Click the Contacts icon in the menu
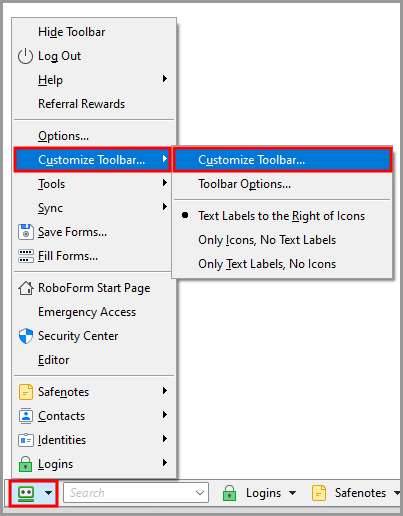Viewport: 403px width, 516px height. (26, 416)
